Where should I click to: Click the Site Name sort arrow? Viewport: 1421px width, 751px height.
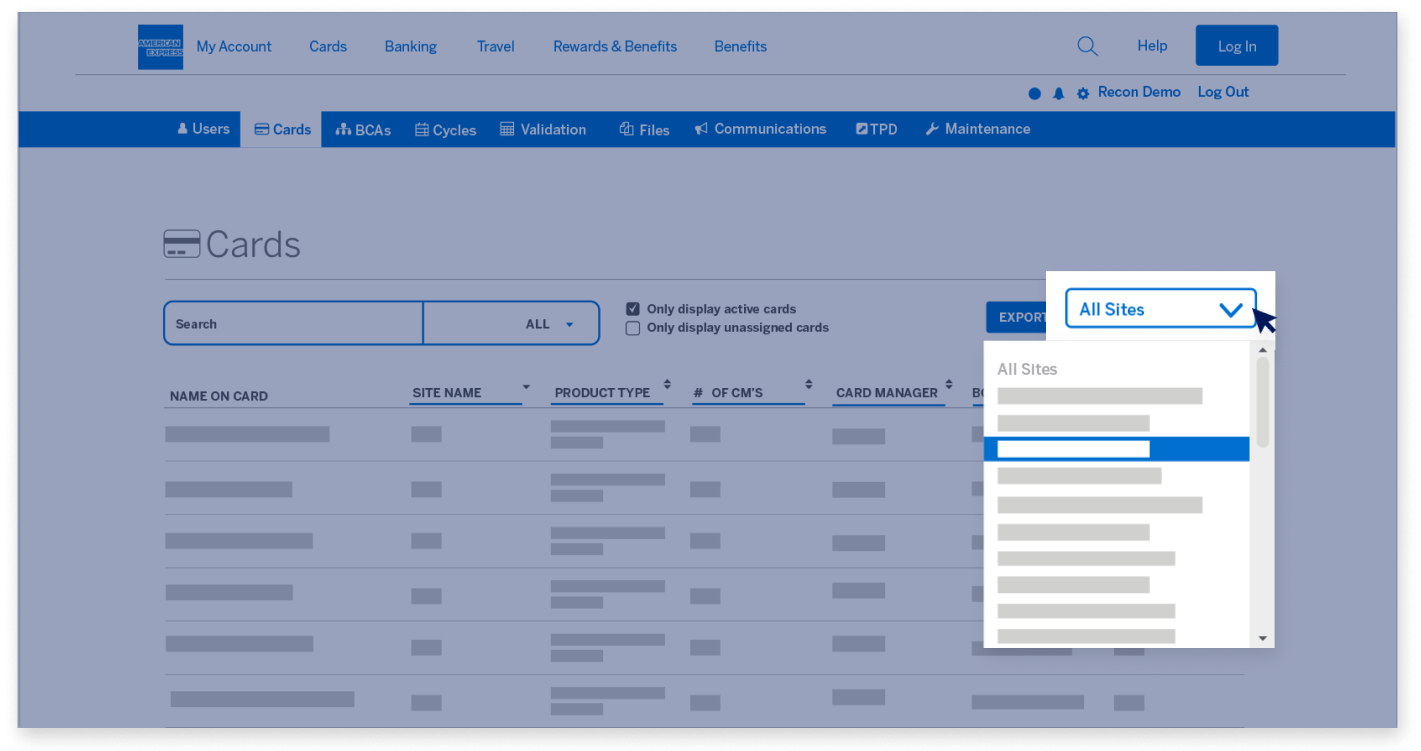(525, 386)
